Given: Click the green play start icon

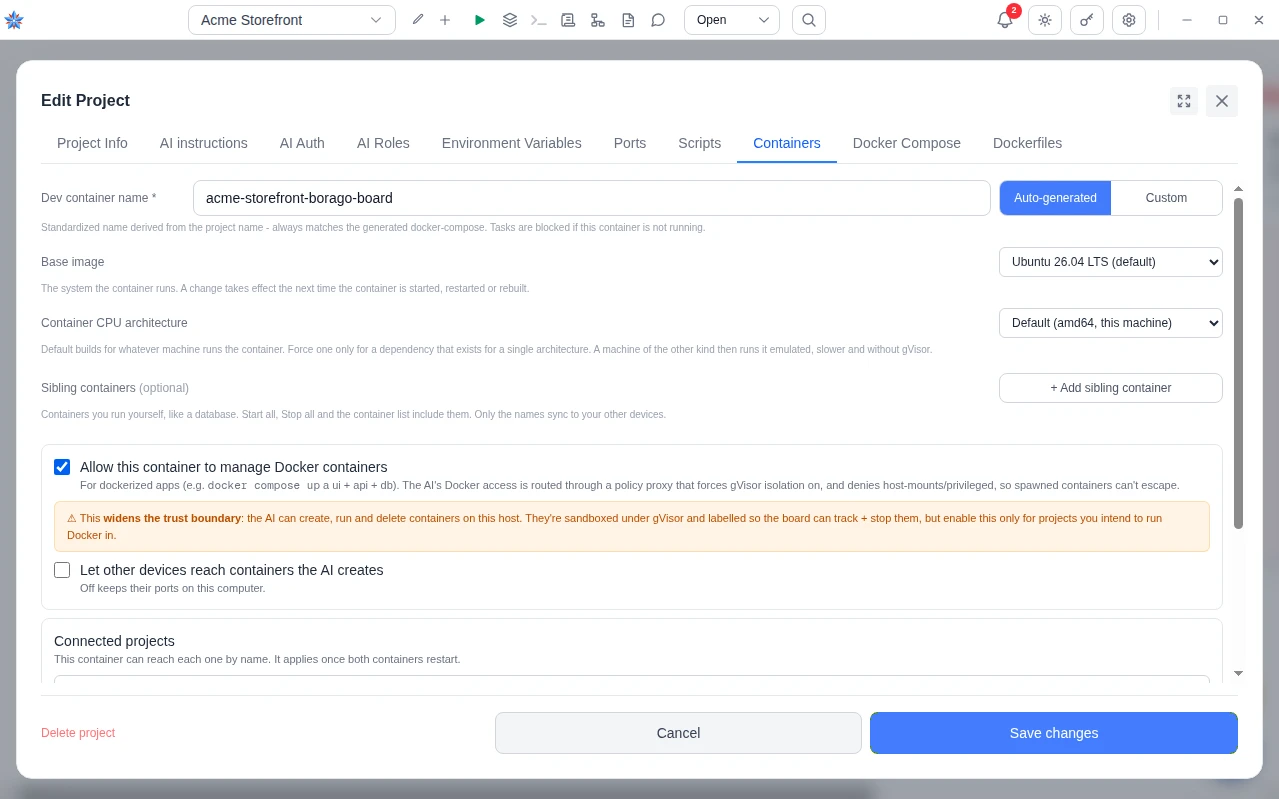Looking at the screenshot, I should (x=480, y=20).
